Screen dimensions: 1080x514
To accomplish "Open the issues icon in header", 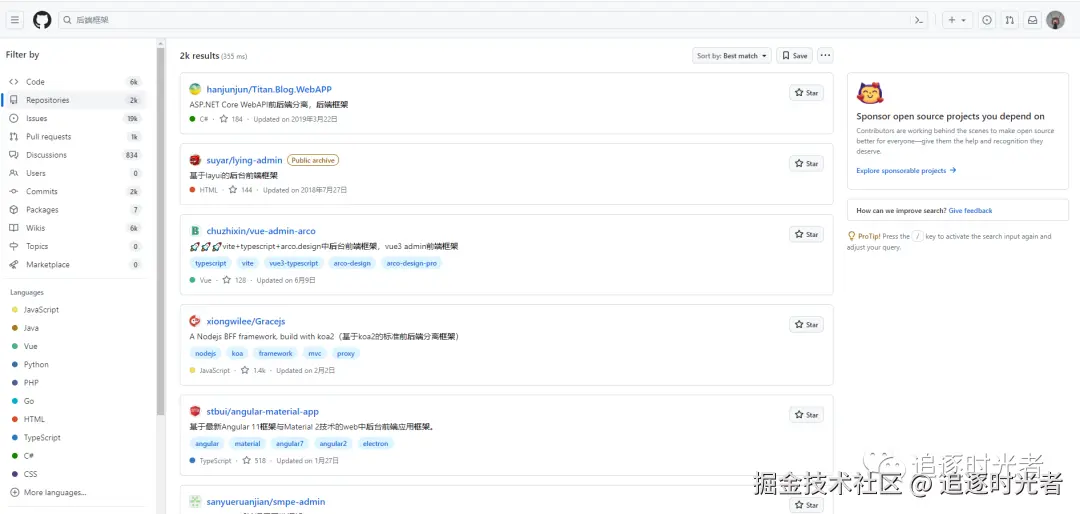I will (x=987, y=20).
